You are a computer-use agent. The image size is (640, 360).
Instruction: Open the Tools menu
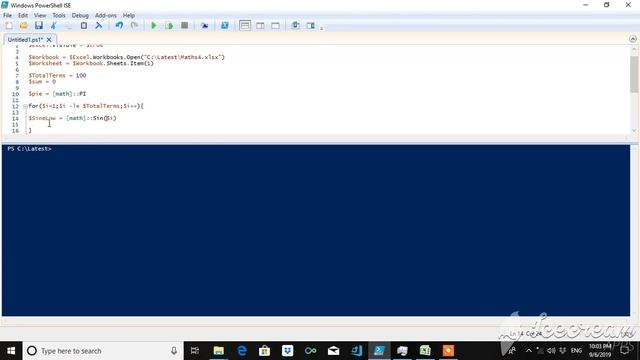[59, 15]
